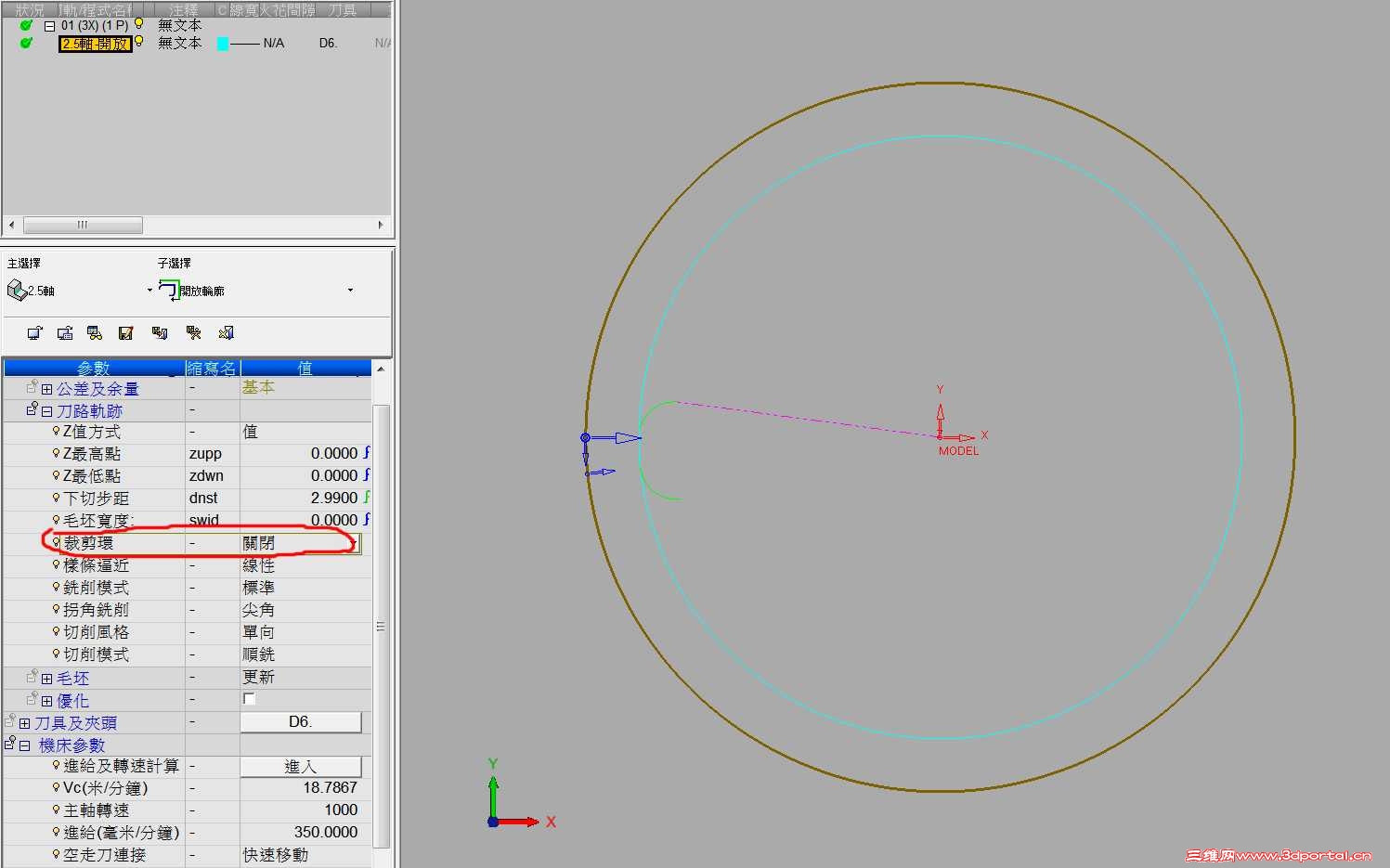
Task: Click the second toolbar icon with monitor and list
Action: [65, 332]
